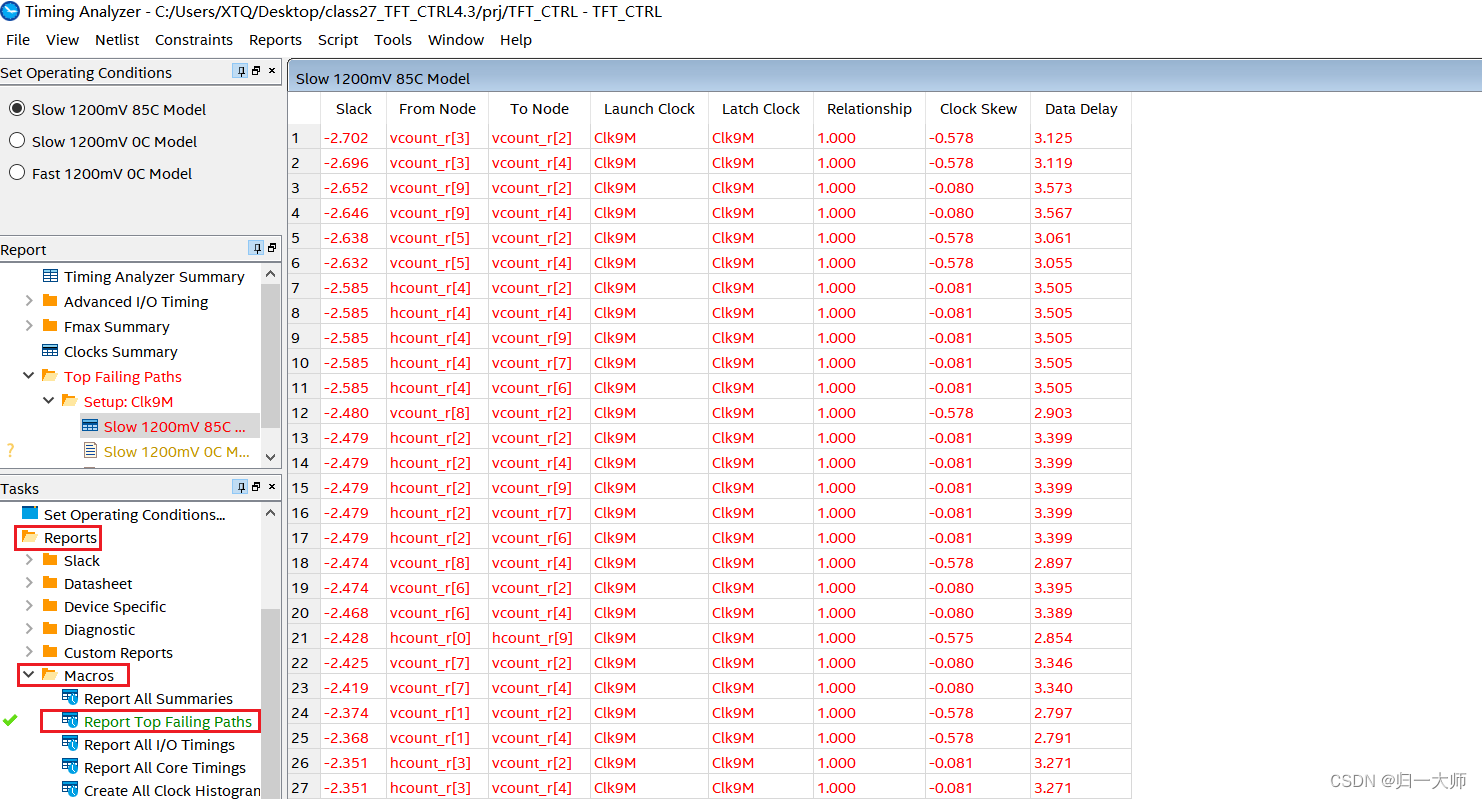
Task: Sort by the From Node column header
Action: point(437,109)
